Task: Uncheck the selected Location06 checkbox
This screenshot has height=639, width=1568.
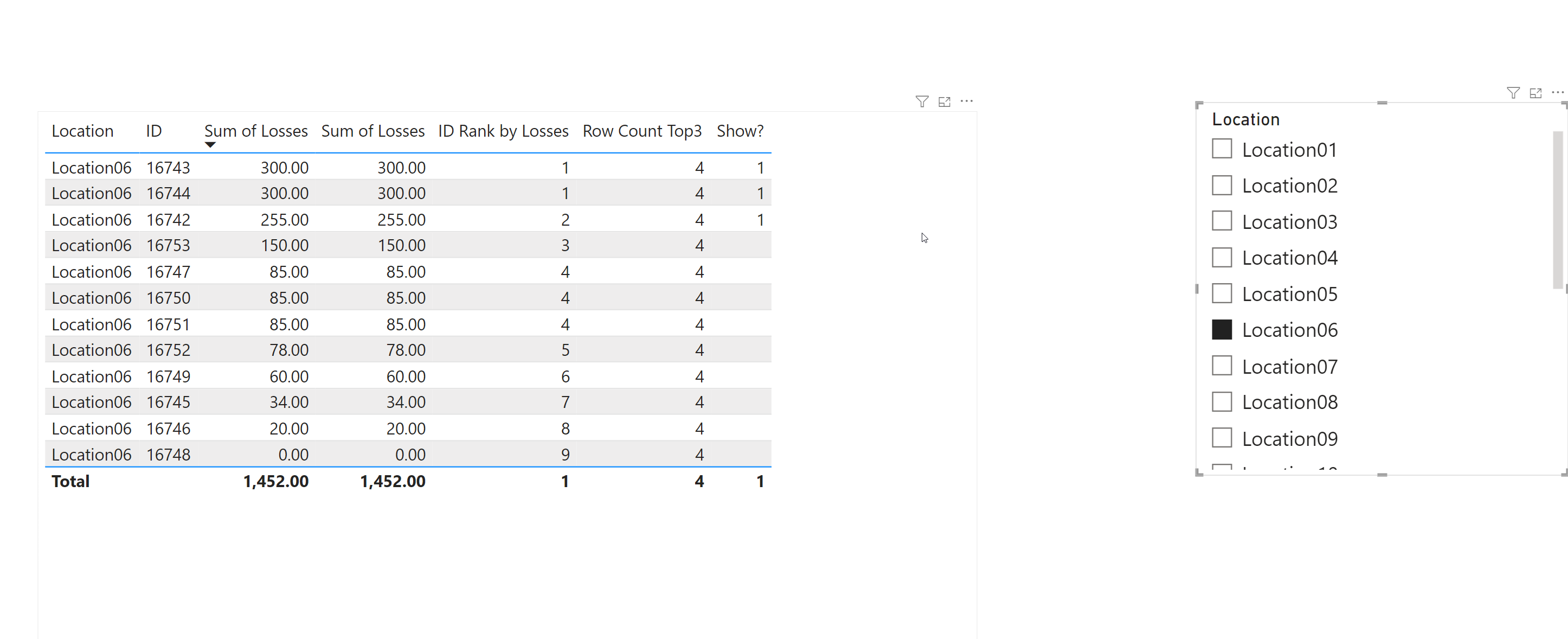Action: 1222,330
